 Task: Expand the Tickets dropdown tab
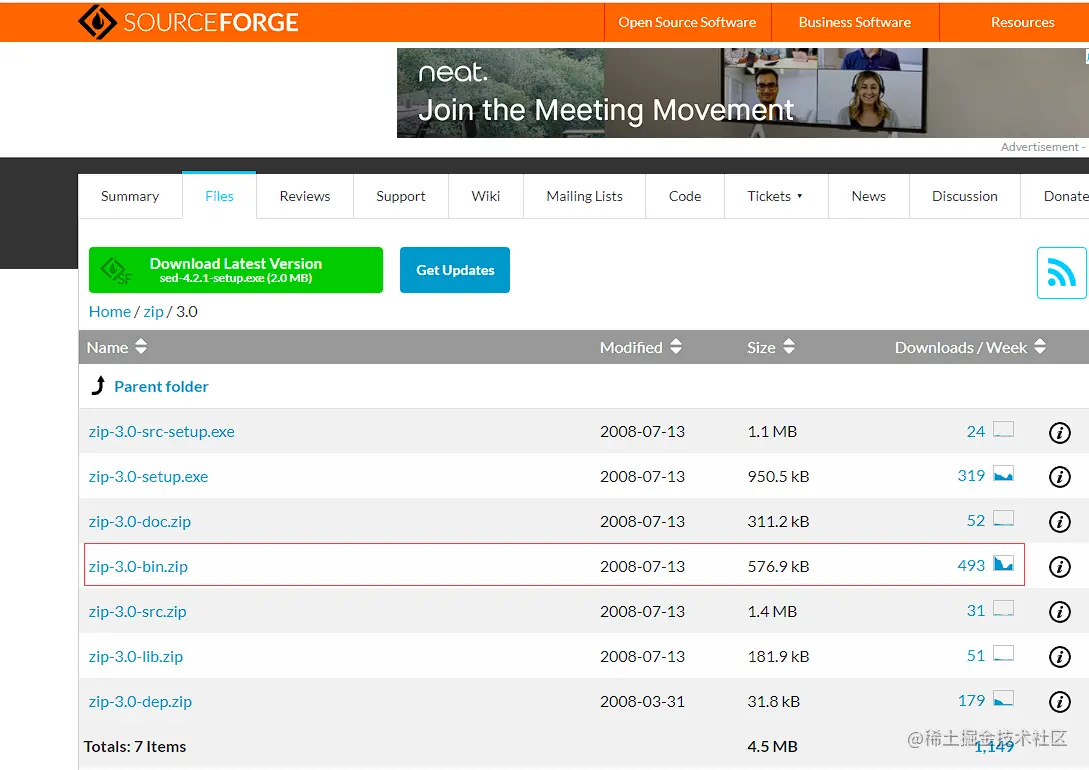776,196
